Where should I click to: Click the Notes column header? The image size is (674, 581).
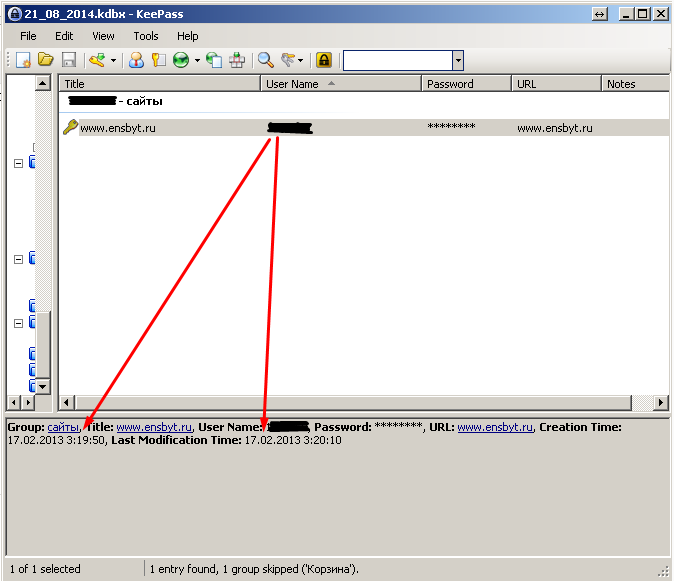pyautogui.click(x=635, y=84)
